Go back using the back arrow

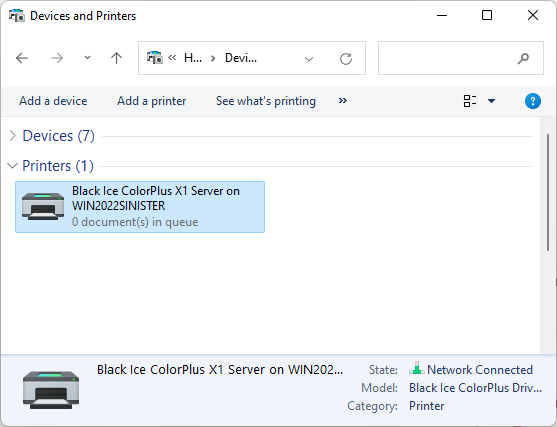22,58
